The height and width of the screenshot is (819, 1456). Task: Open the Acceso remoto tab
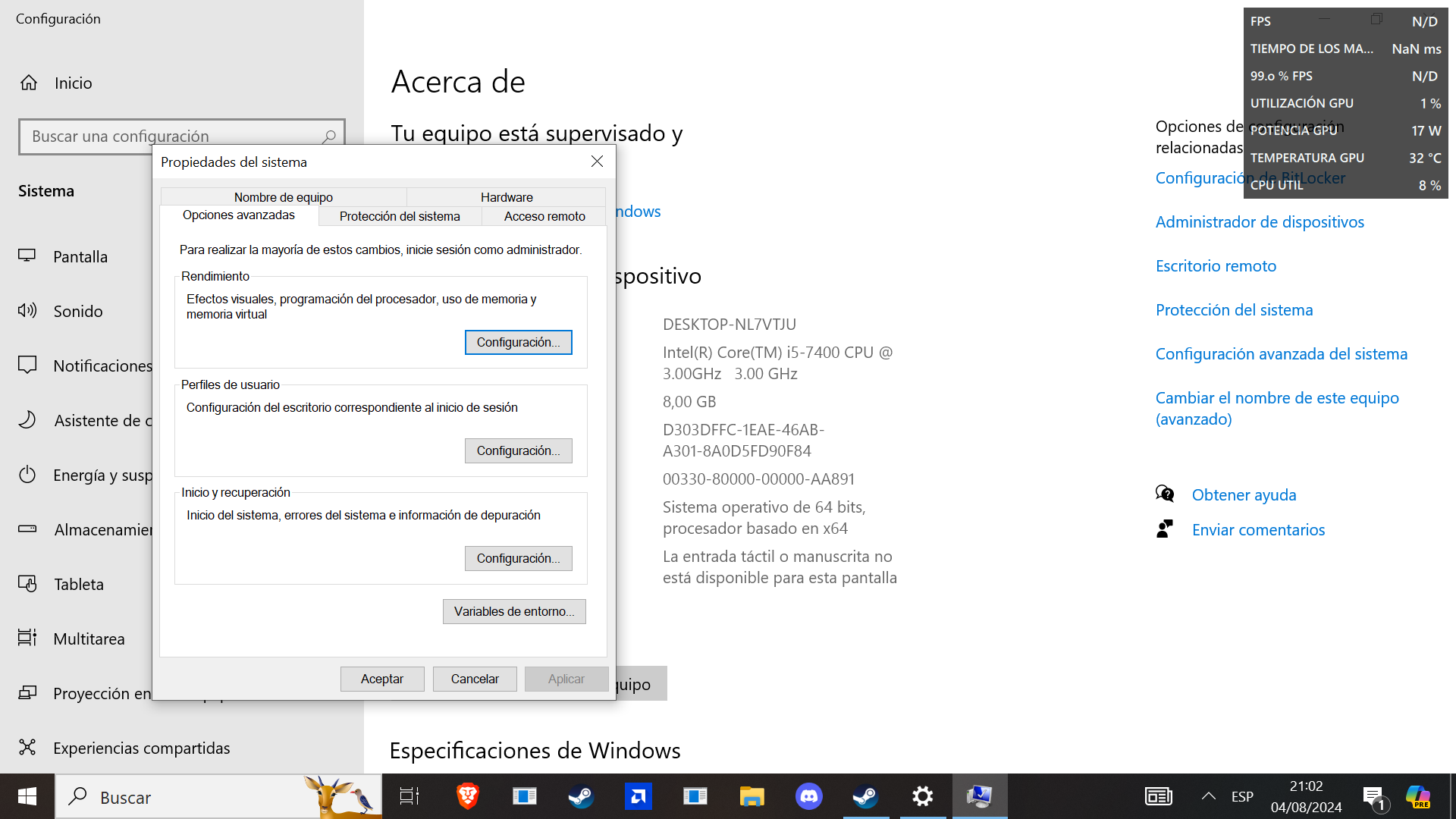(544, 216)
